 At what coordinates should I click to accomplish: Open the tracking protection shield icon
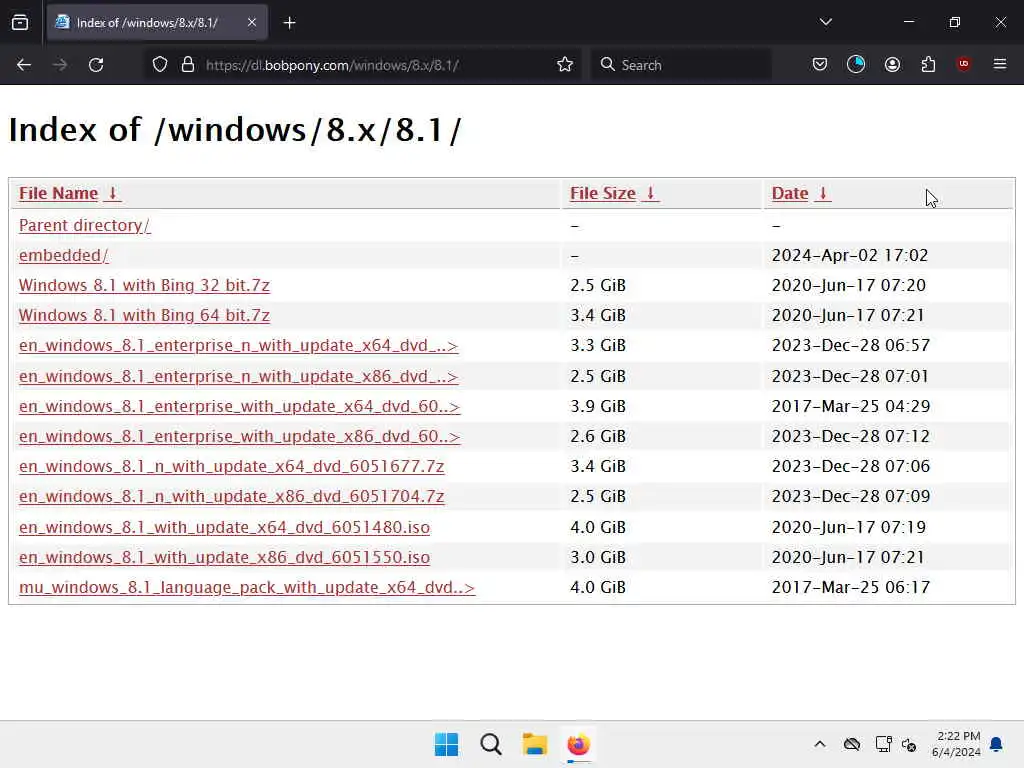tap(160, 65)
